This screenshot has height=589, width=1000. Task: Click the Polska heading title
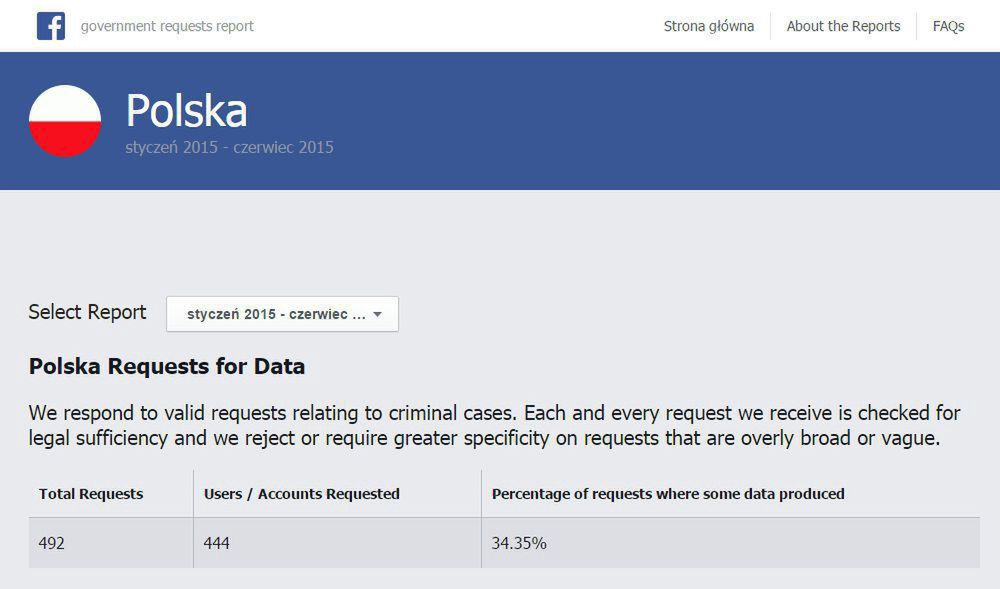click(185, 112)
